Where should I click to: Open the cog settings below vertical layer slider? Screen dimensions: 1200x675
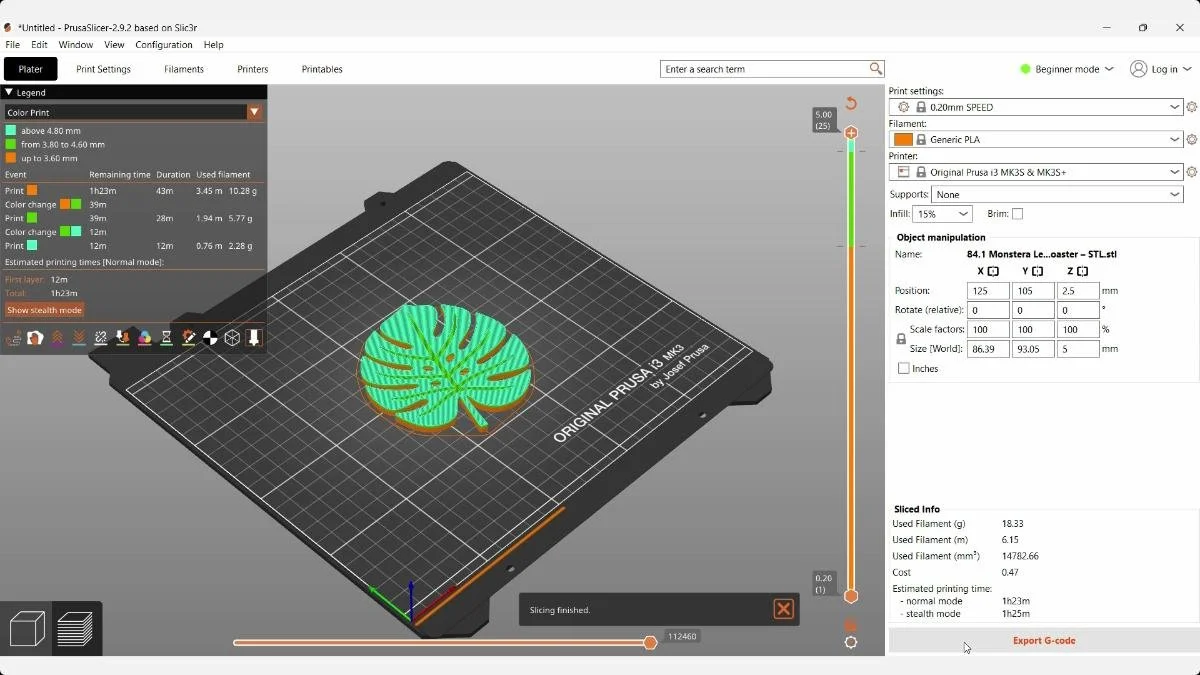851,642
